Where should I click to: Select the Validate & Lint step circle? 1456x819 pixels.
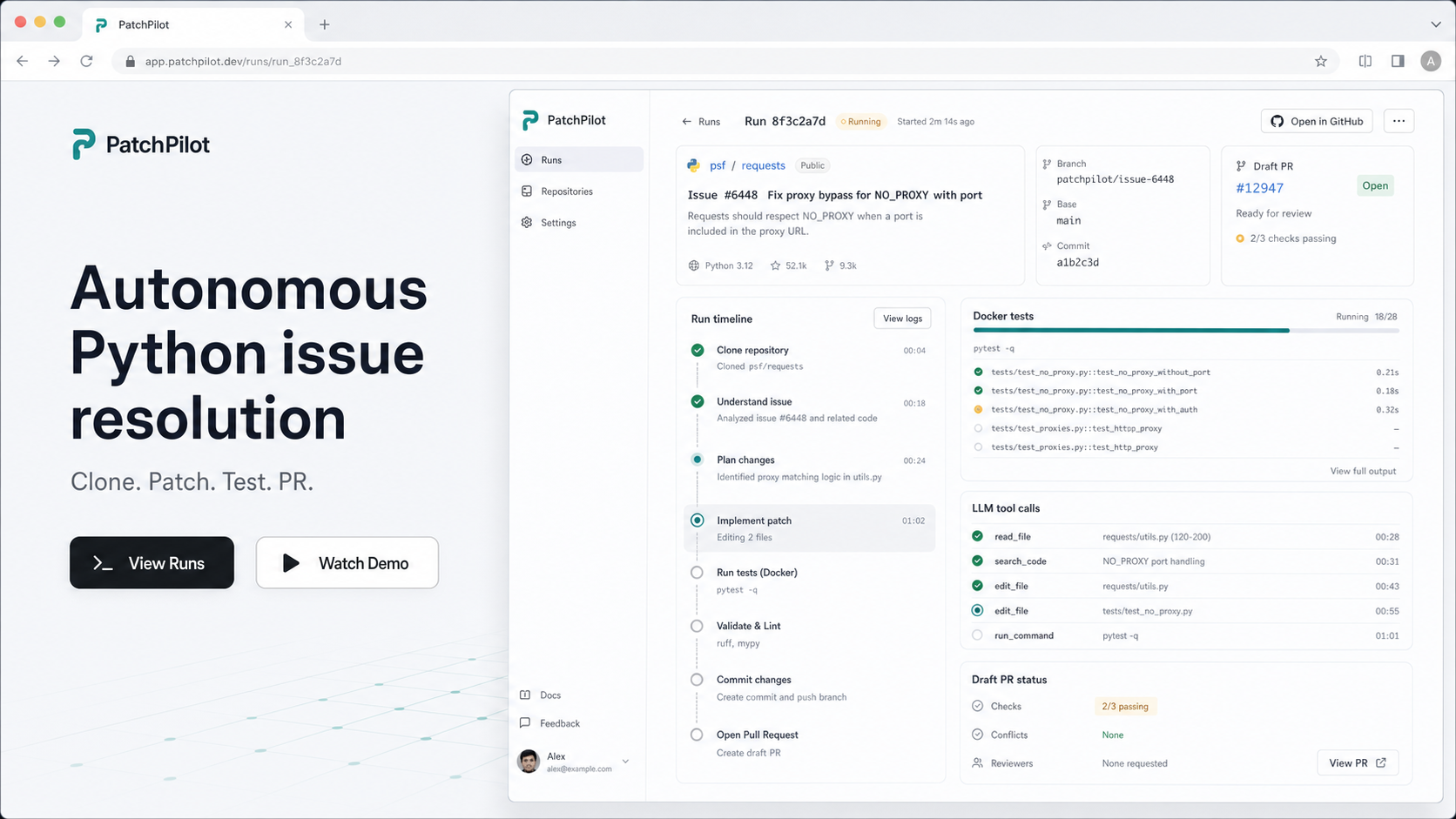click(697, 626)
